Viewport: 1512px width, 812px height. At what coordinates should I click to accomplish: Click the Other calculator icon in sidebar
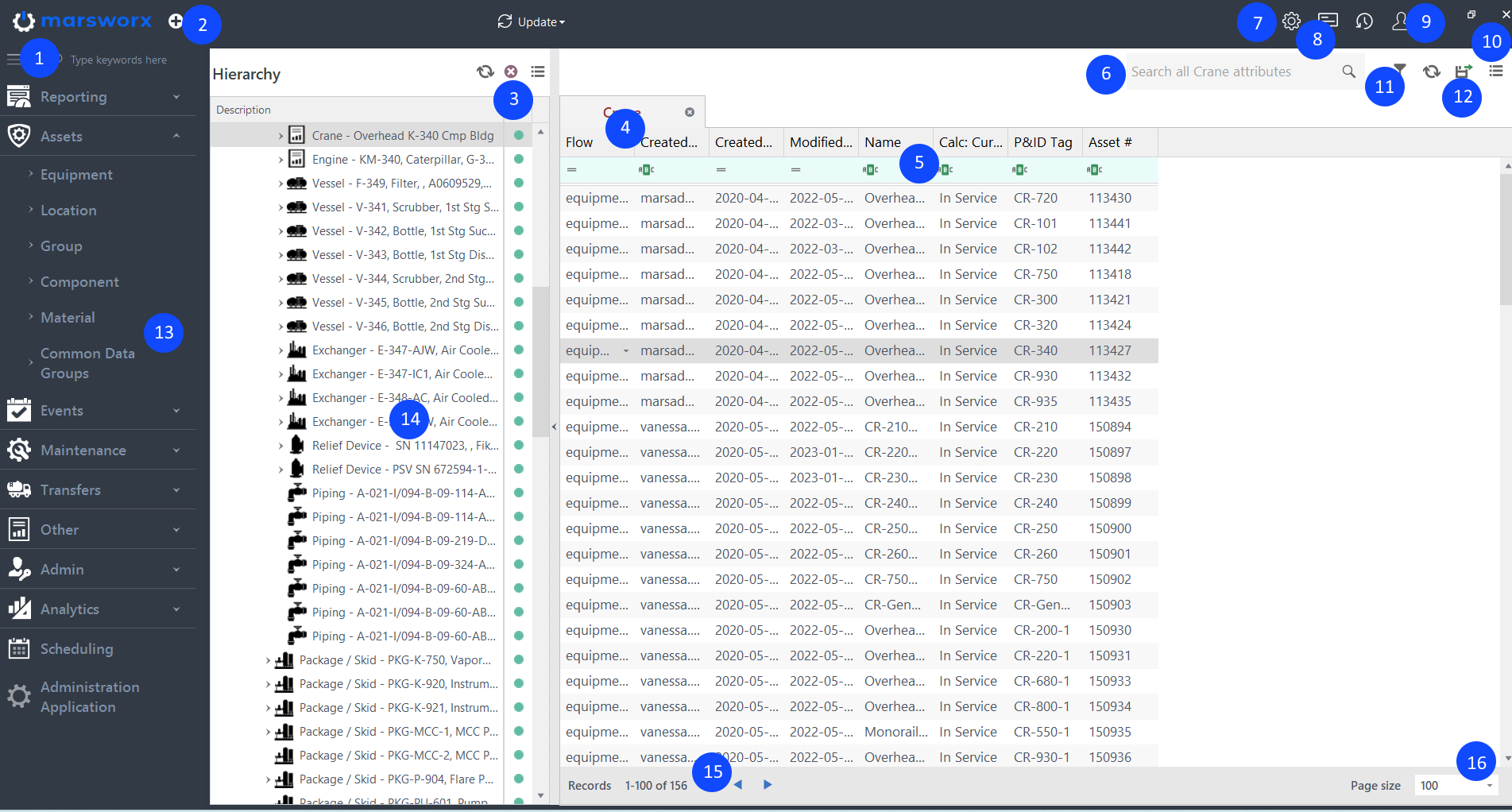(19, 529)
